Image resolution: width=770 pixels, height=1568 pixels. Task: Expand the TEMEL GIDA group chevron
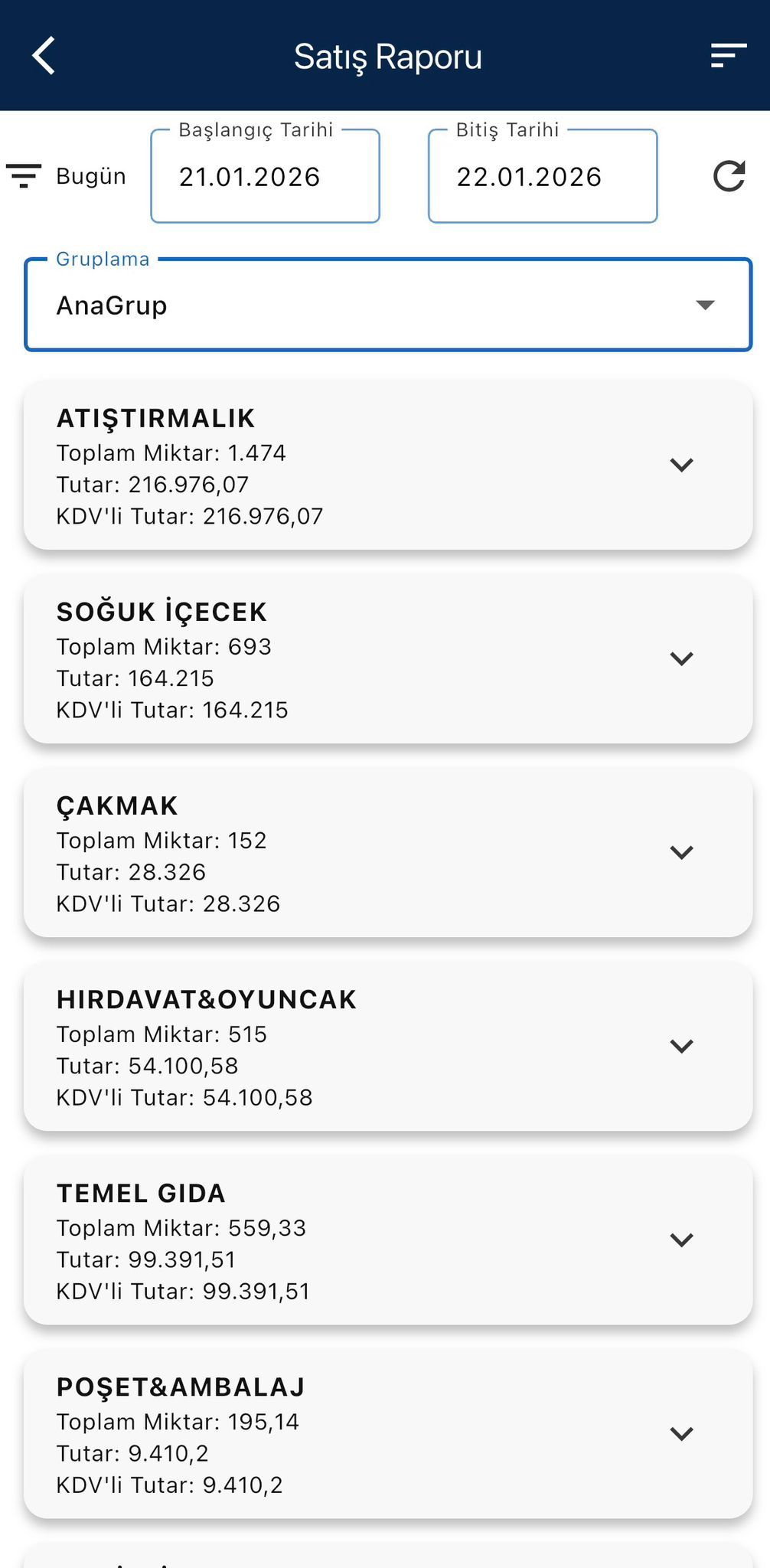coord(681,1240)
